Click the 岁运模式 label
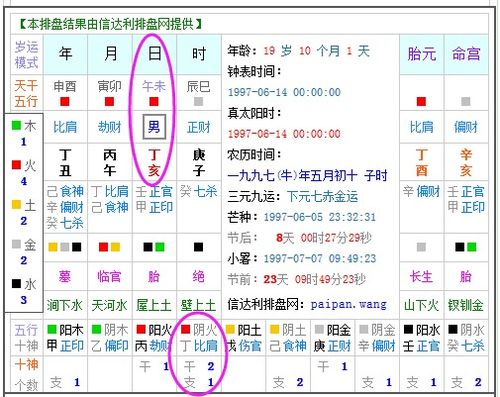This screenshot has height=397, width=500. pos(26,54)
